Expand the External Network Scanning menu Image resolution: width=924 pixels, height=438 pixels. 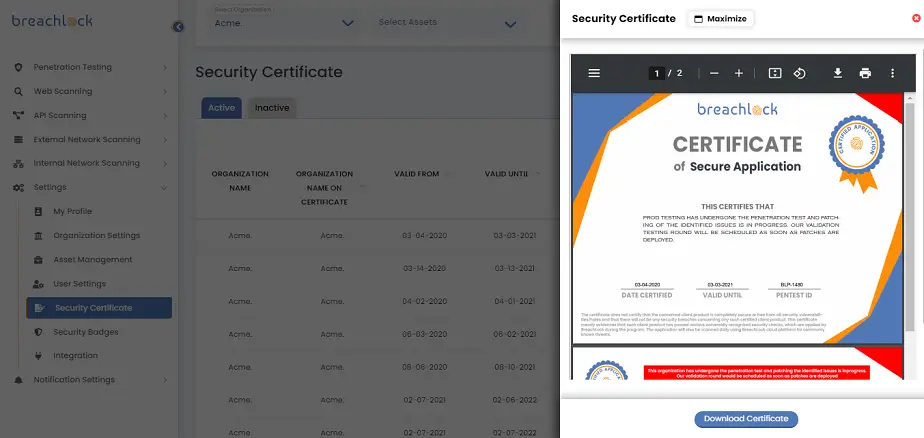tap(165, 140)
